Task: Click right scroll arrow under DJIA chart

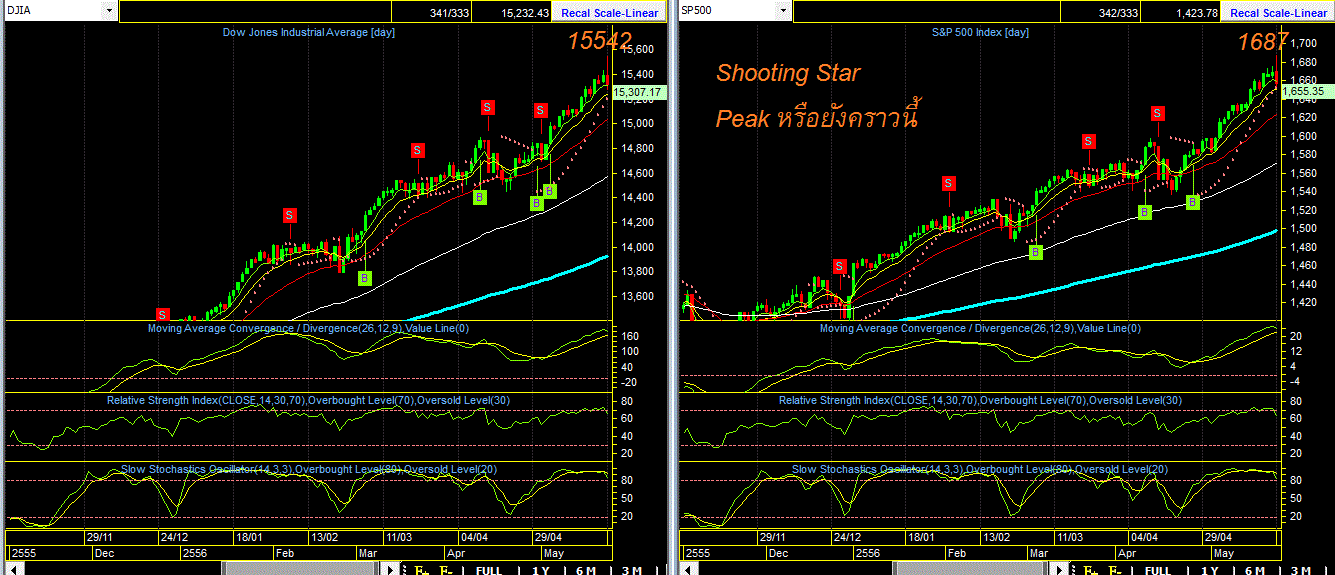Action: pos(391,569)
